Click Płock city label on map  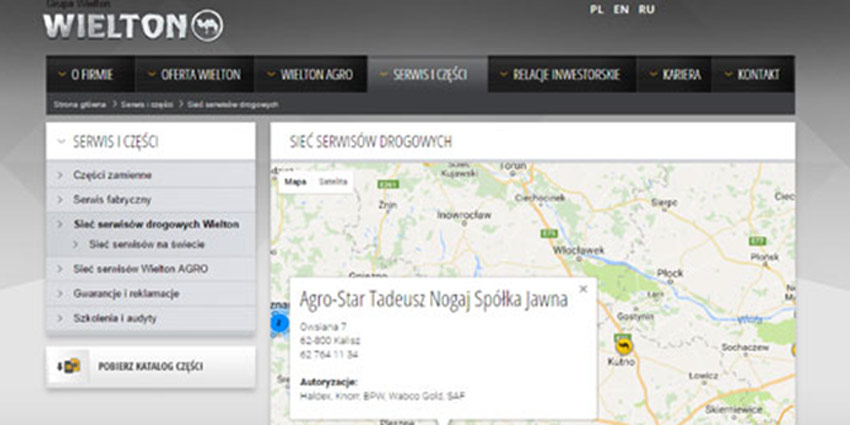[x=669, y=273]
